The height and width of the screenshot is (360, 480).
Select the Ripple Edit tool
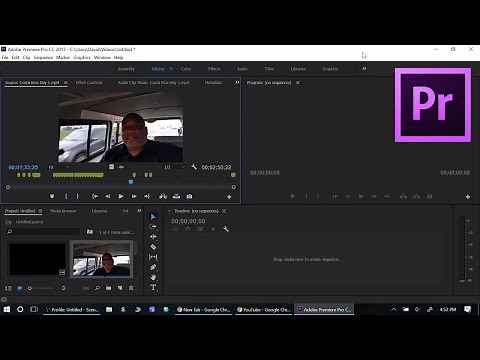(153, 237)
